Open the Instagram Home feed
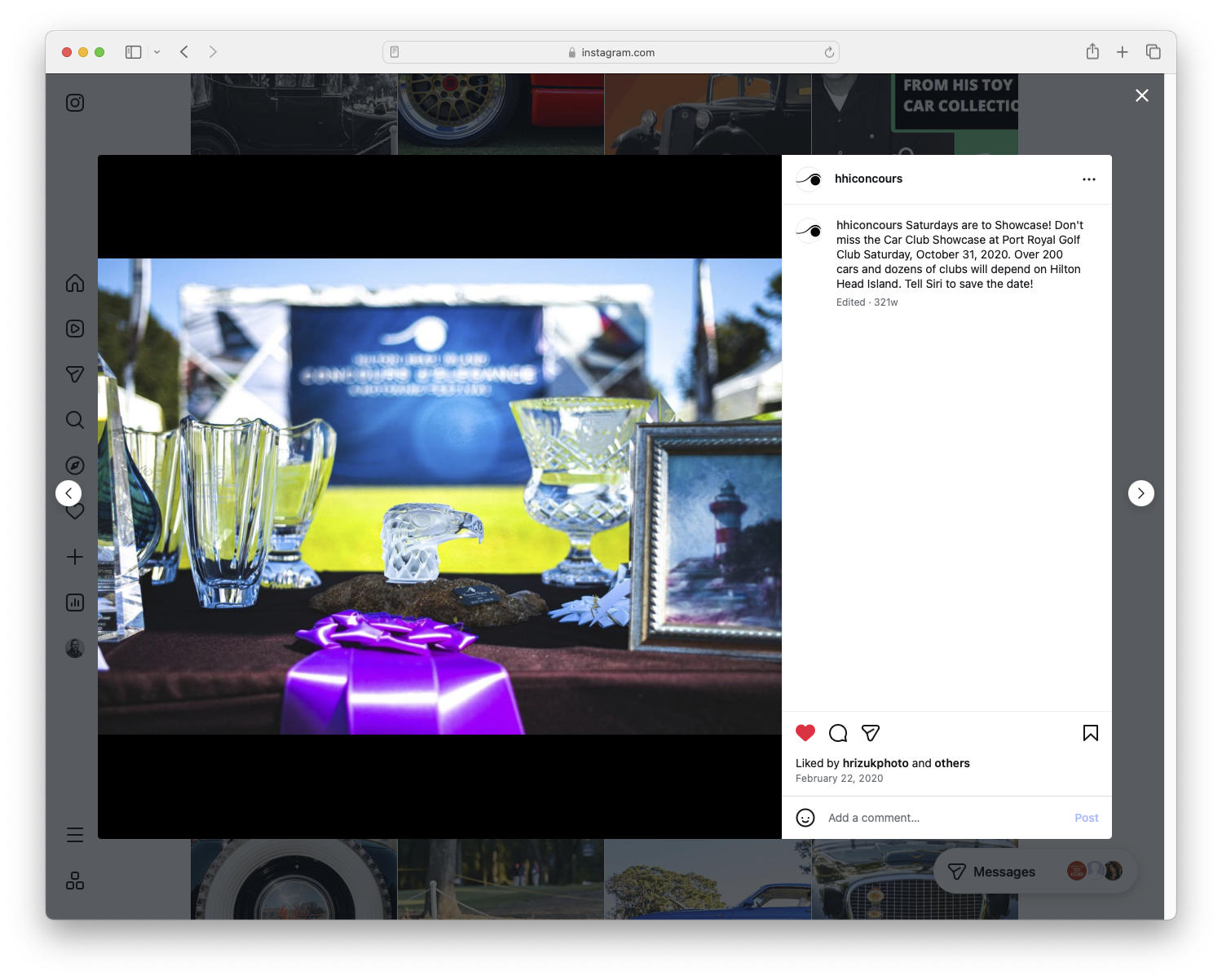The height and width of the screenshot is (980, 1222). click(74, 283)
